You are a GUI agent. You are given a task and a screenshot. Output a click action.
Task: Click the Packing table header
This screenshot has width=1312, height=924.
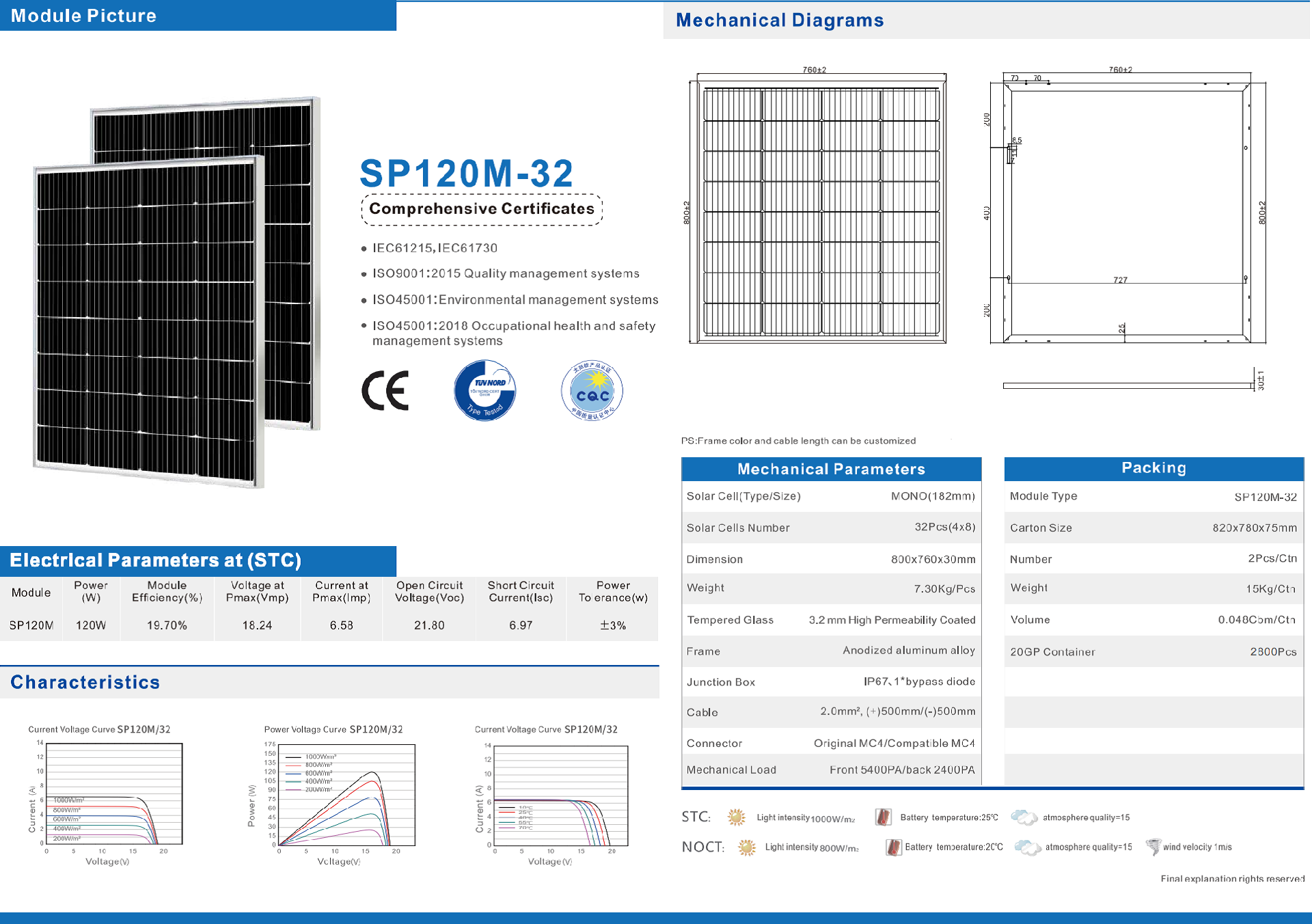point(1153,468)
